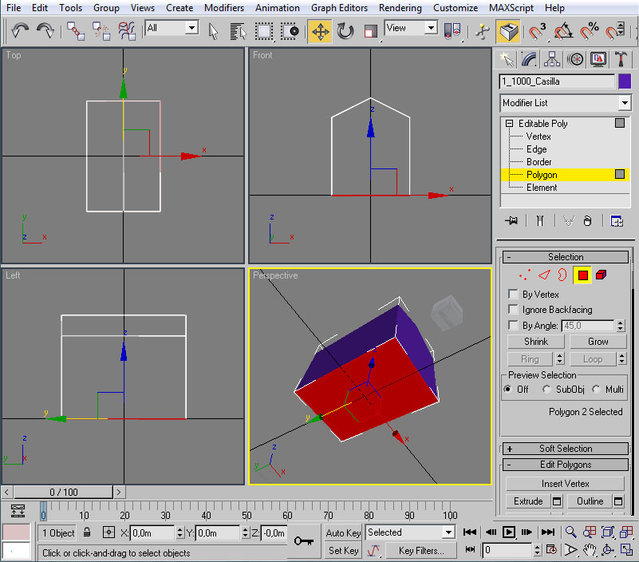Viewport: 639px width, 562px height.
Task: Switch to Vertex sub-object selection icon
Action: click(x=526, y=274)
